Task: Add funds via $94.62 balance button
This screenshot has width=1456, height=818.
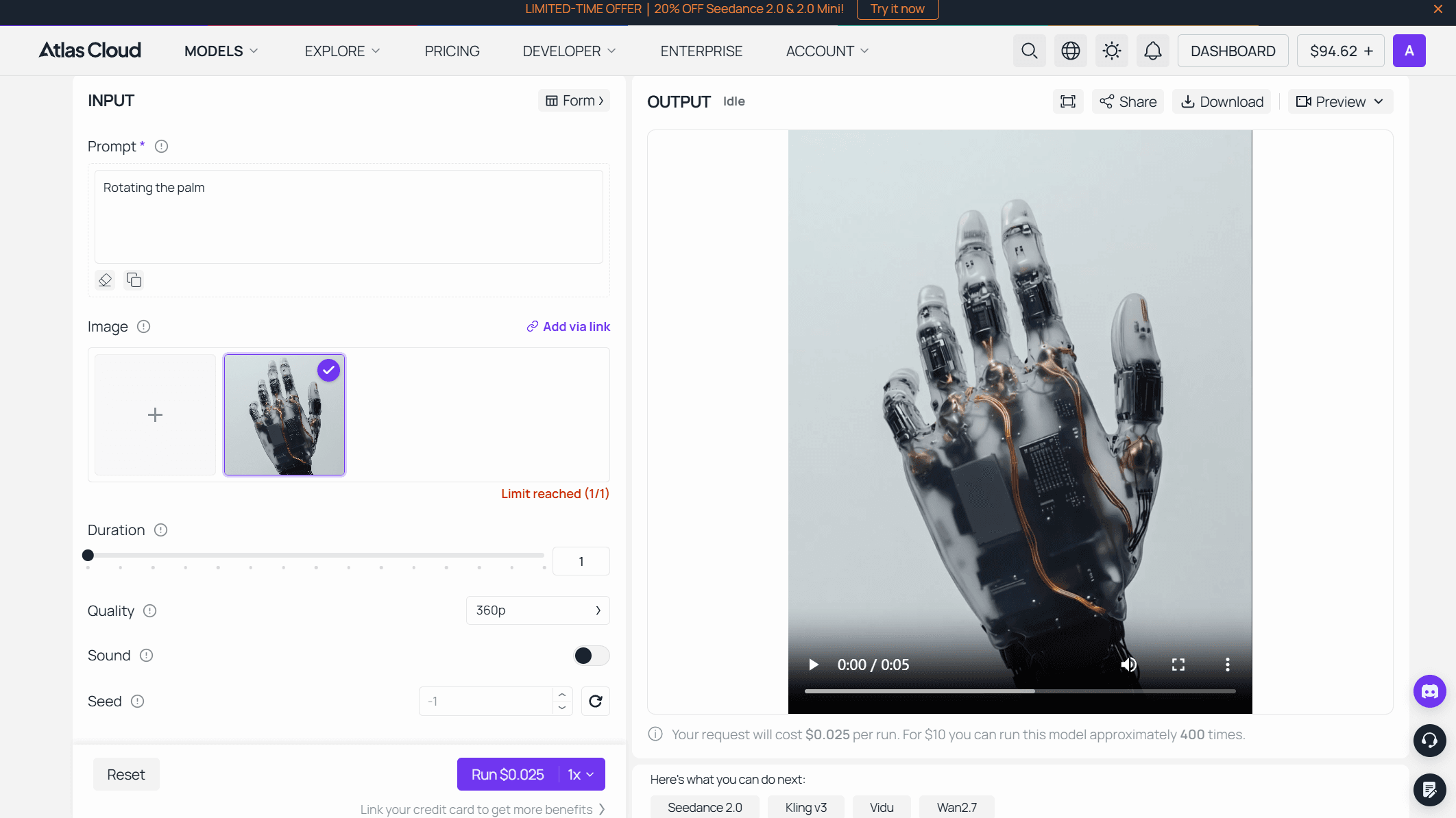Action: click(x=1340, y=51)
